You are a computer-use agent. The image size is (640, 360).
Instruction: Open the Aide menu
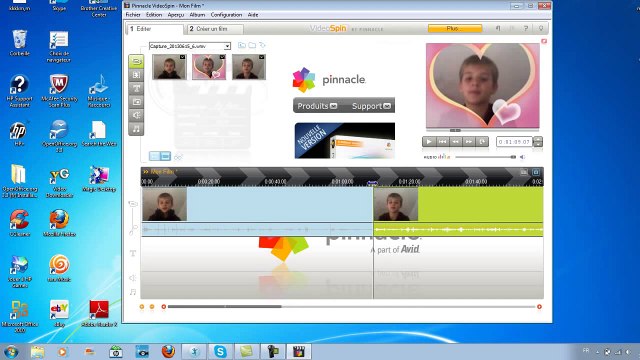point(253,15)
